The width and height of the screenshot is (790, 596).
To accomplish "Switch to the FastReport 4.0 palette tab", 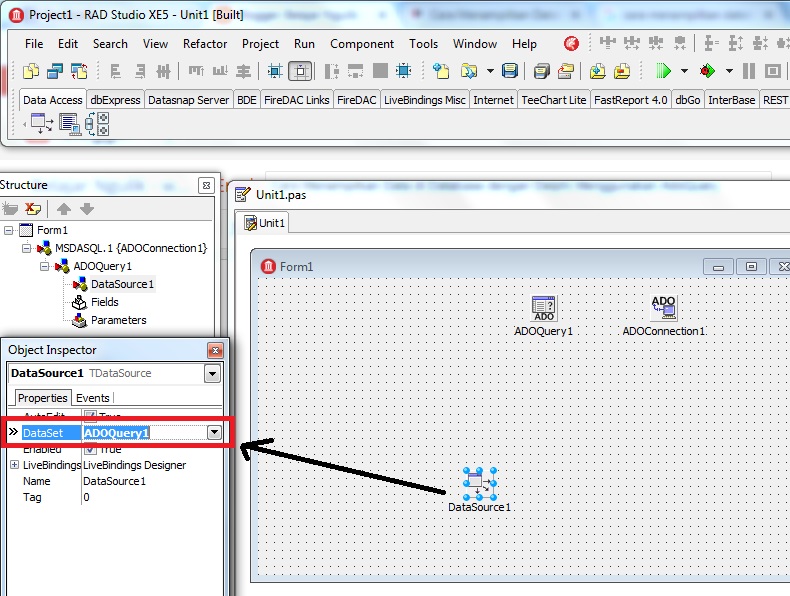I will pos(630,100).
